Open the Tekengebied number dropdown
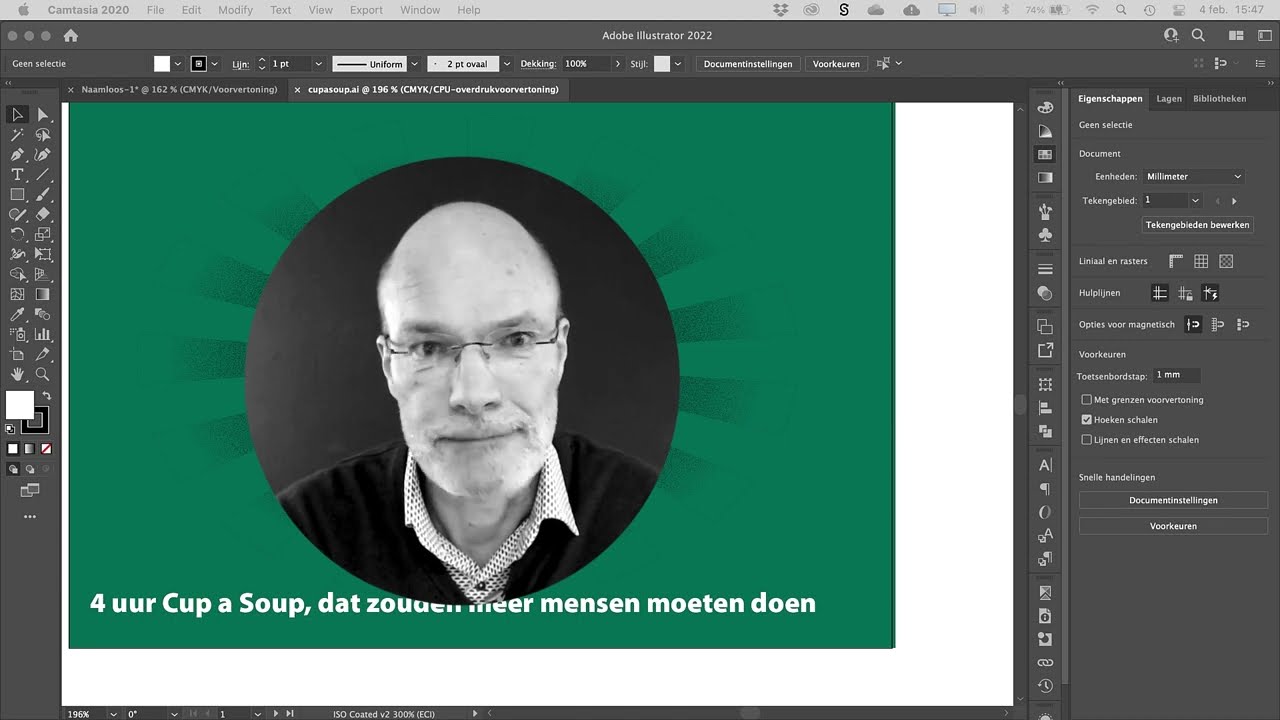Viewport: 1280px width, 720px height. coord(1195,201)
